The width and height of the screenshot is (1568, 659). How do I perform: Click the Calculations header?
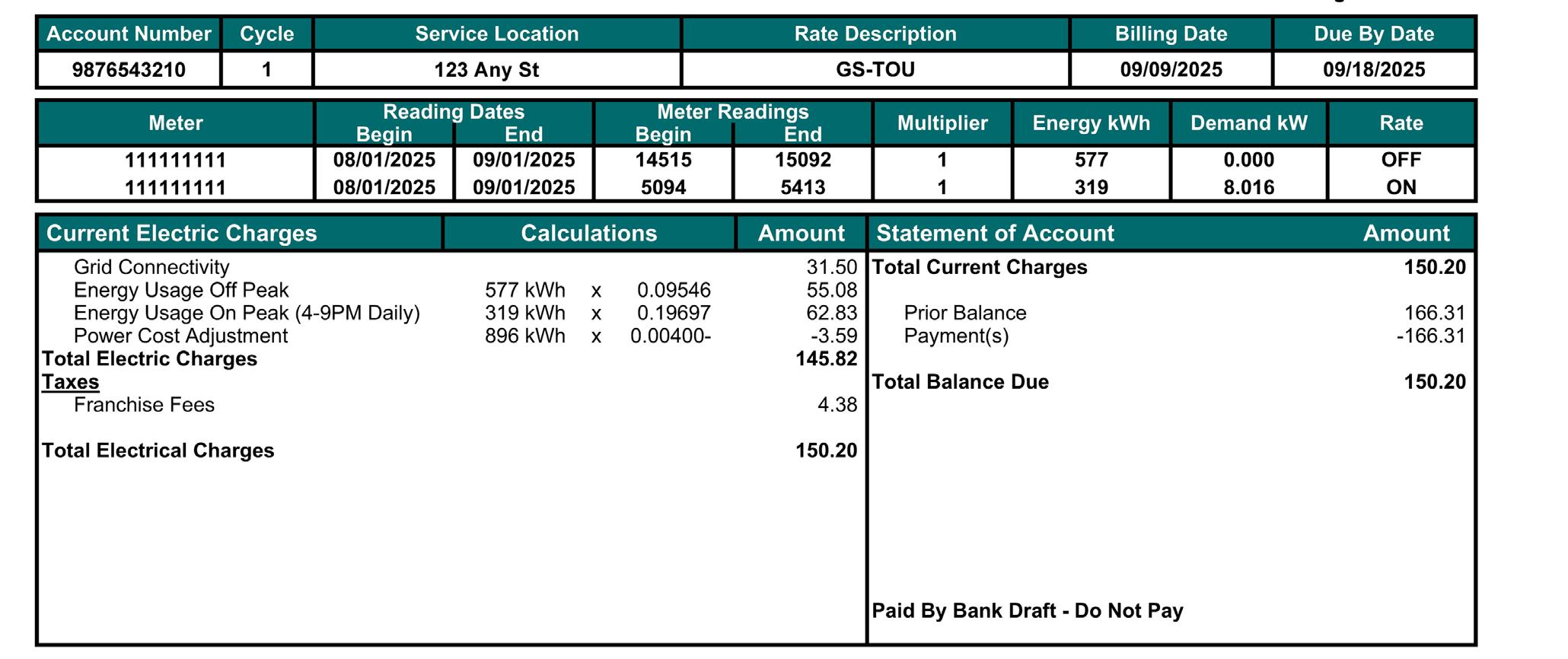[588, 234]
